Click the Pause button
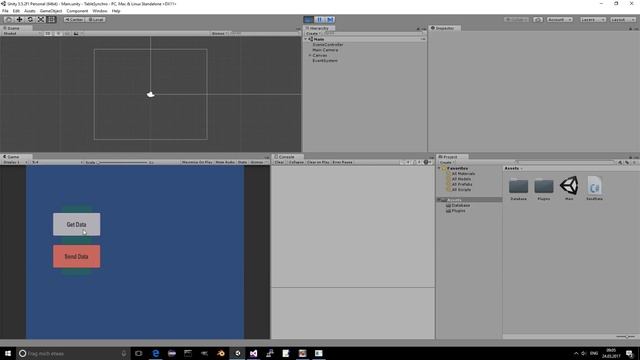 click(x=320, y=20)
